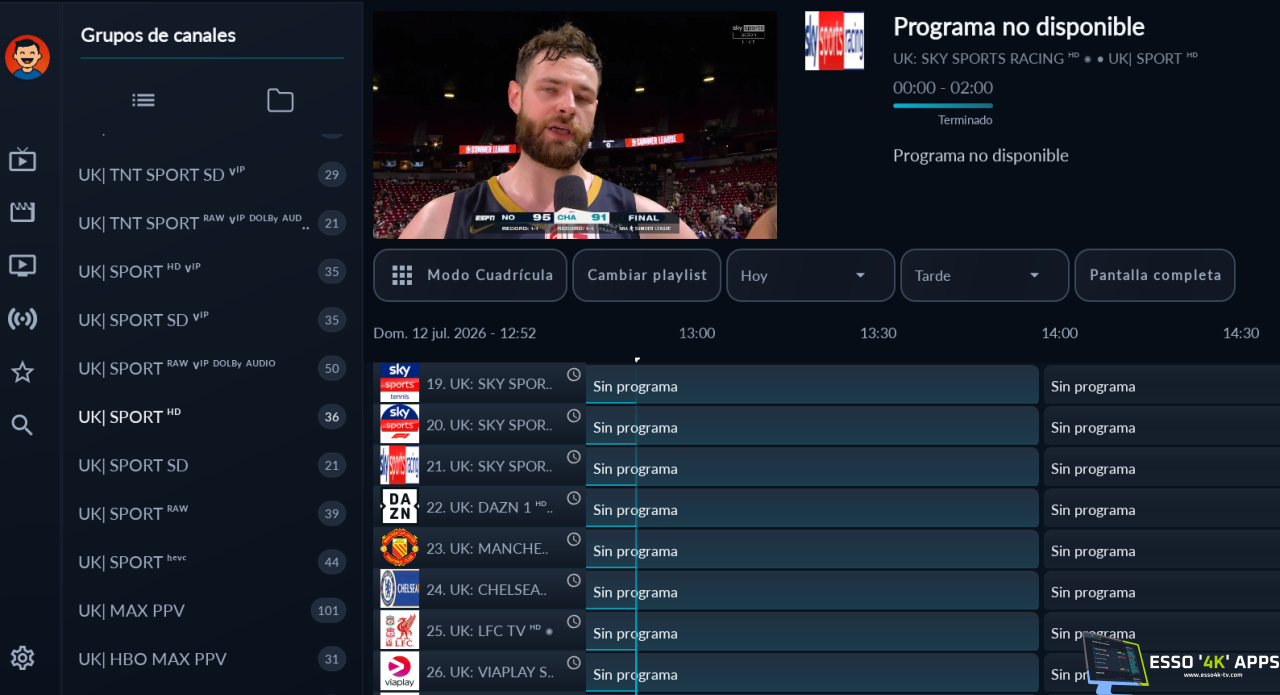Click the Sky Sports Racing logo, channel 21

399,466
